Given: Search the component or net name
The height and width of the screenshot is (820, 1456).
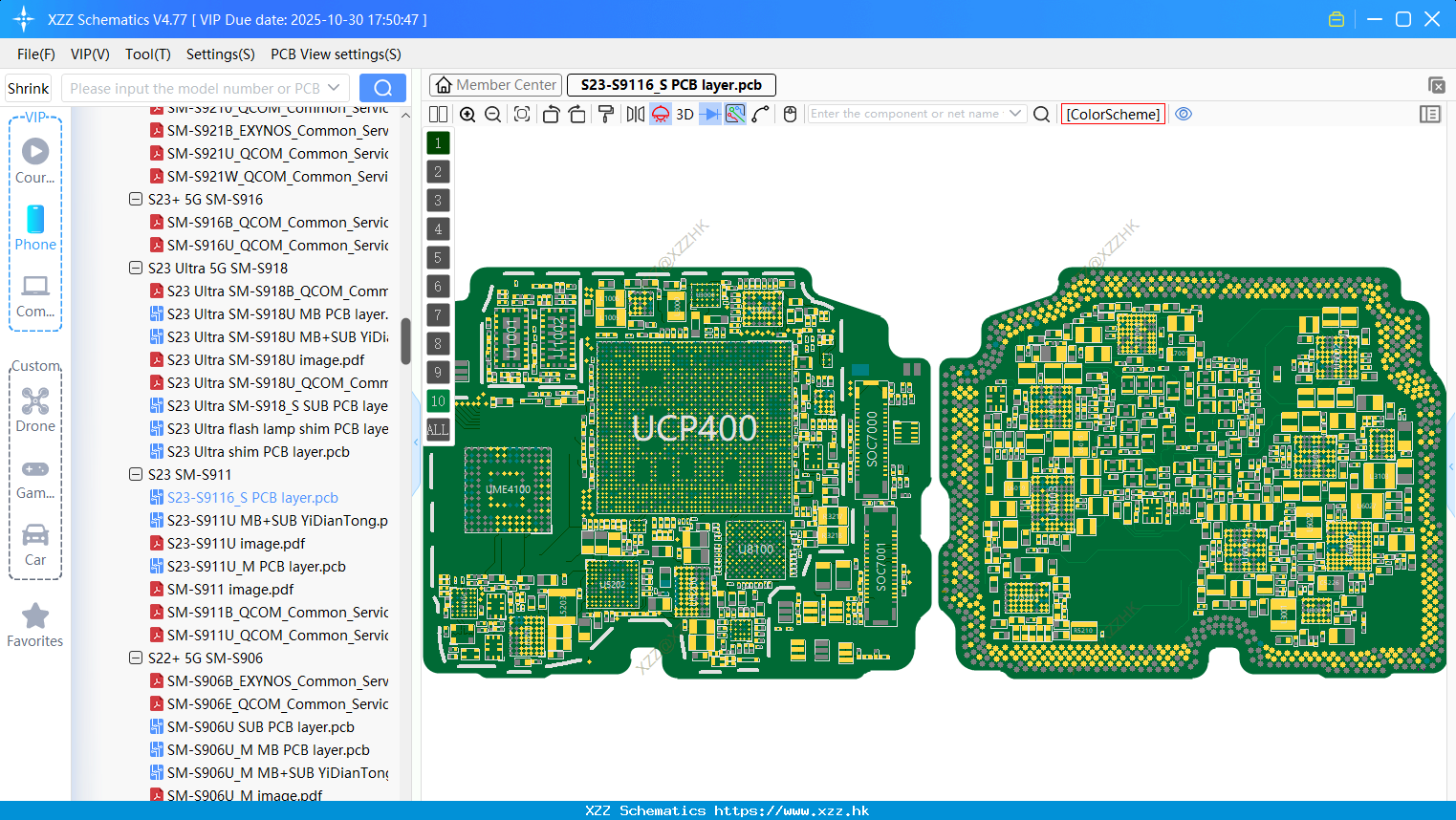Looking at the screenshot, I should pos(1042,114).
